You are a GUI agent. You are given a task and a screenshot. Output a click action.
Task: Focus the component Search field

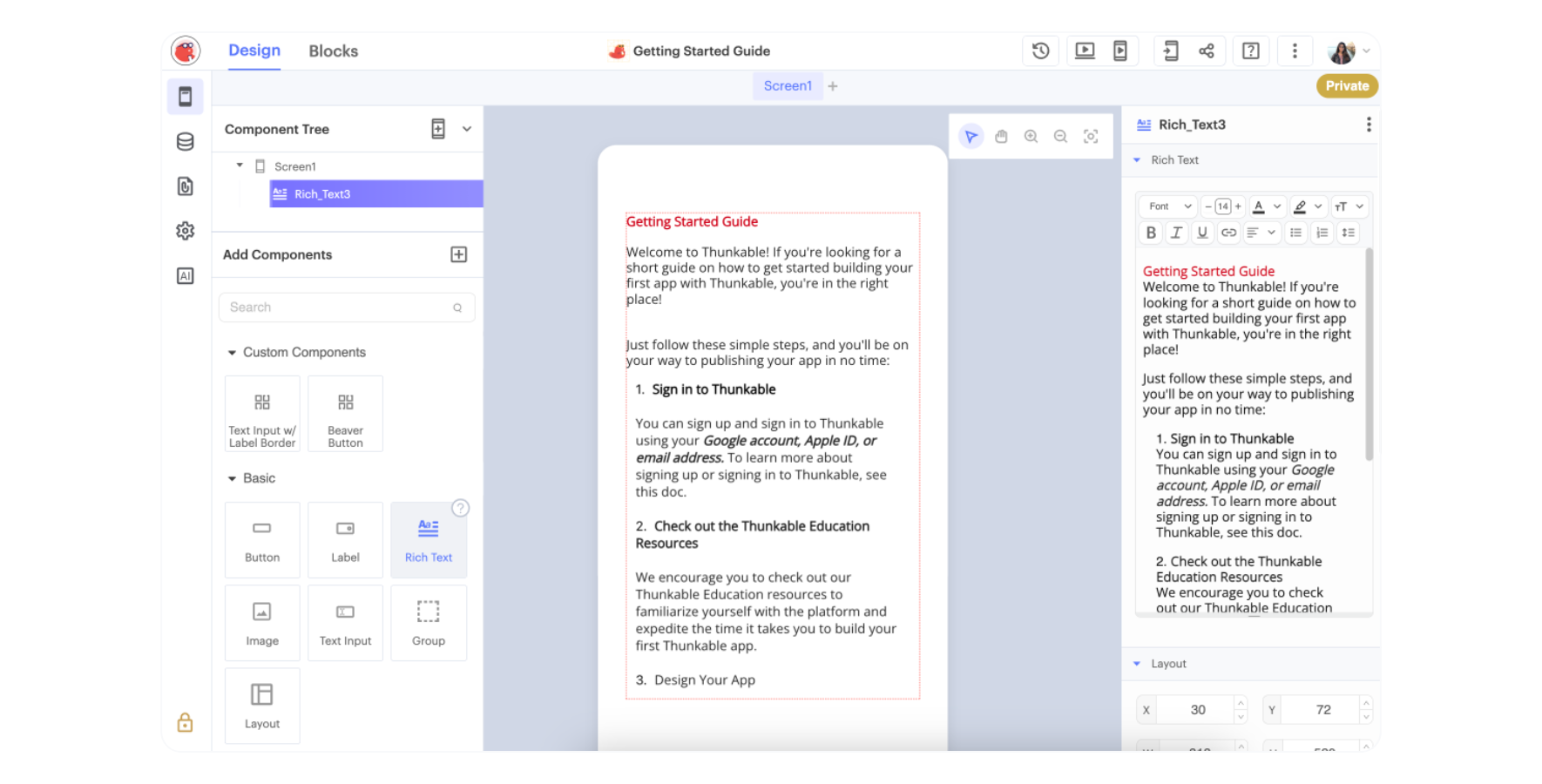347,308
